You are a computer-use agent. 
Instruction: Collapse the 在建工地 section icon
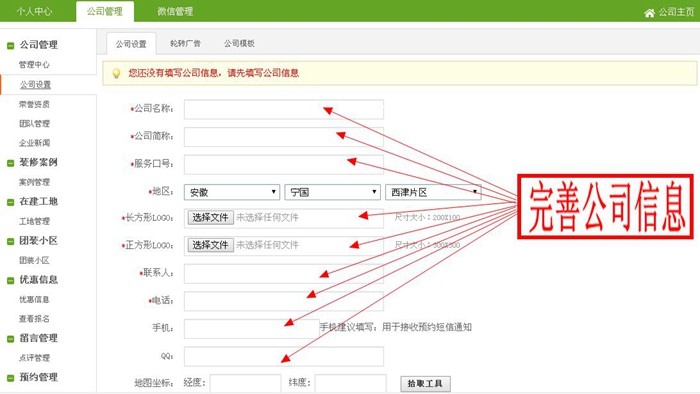tap(10, 202)
